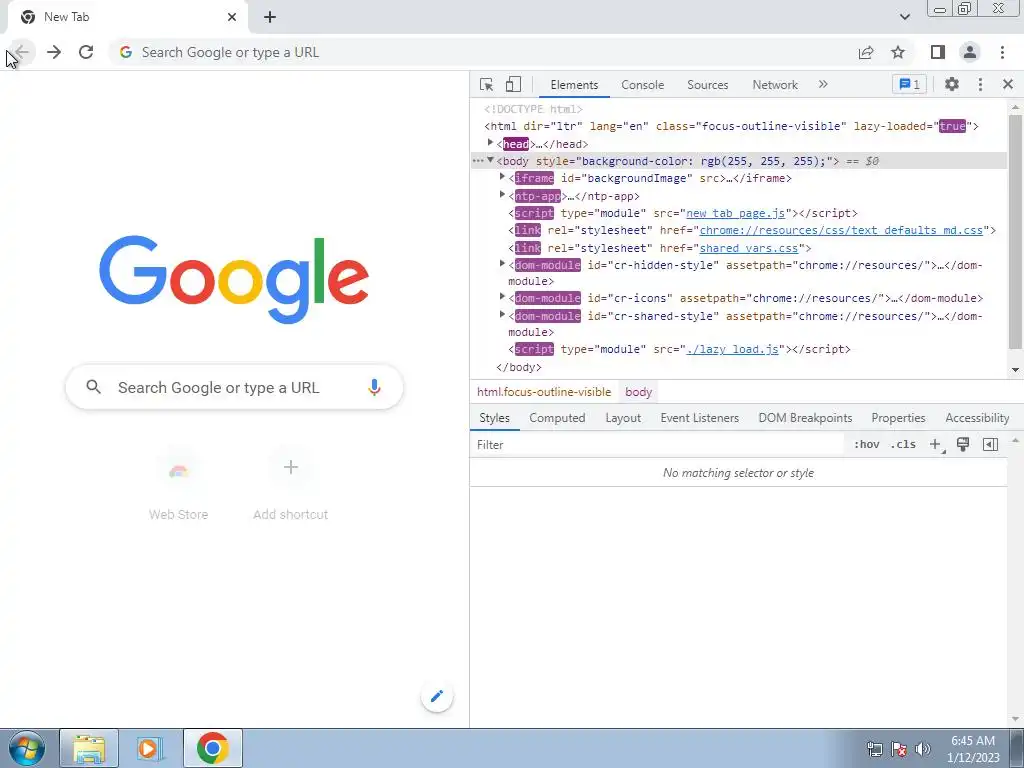Open the lazy_load.js link

(732, 349)
